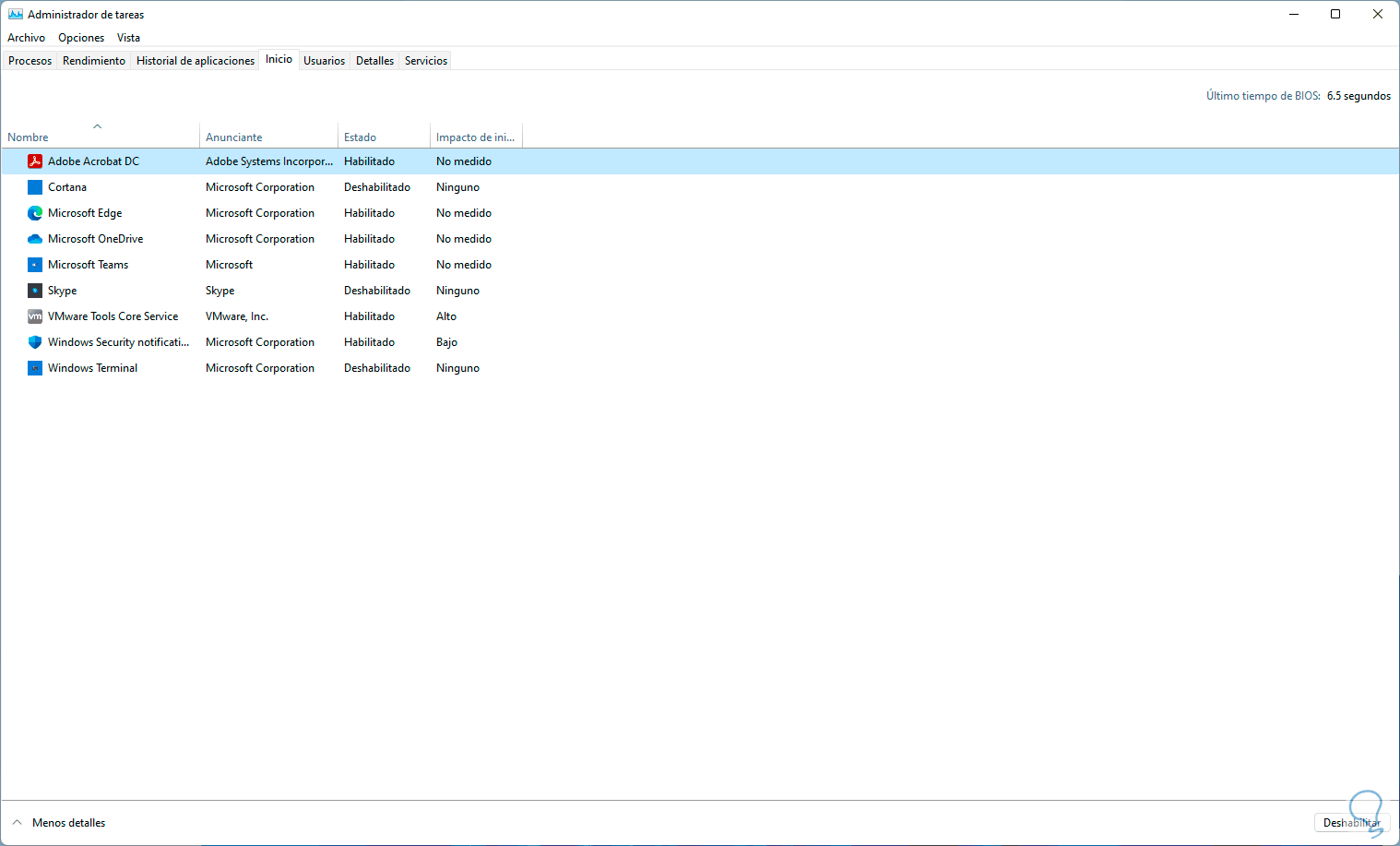Image resolution: width=1400 pixels, height=846 pixels.
Task: Switch to the Rendimiento tab
Action: click(94, 61)
